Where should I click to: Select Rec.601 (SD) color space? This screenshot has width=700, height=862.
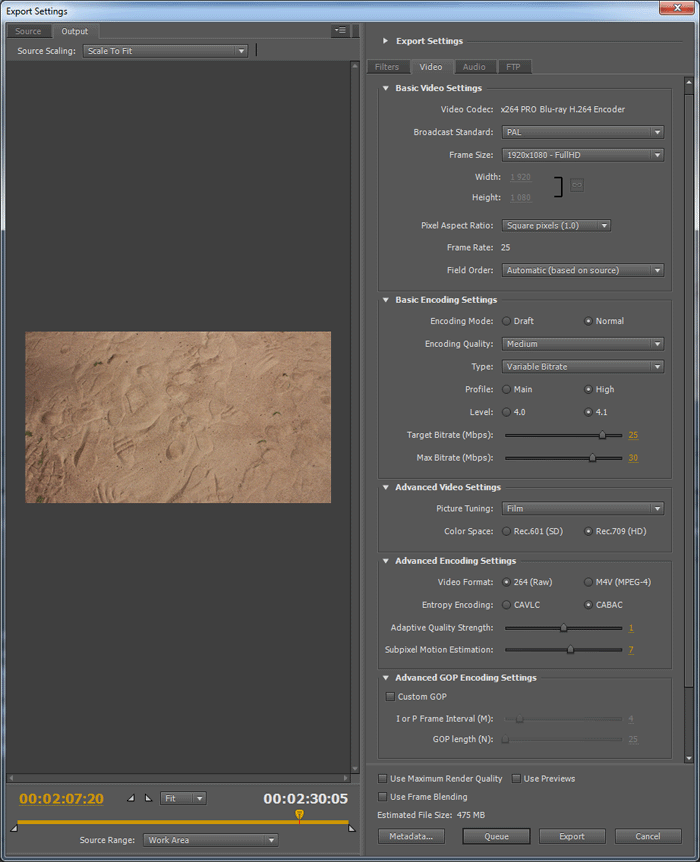(x=506, y=531)
